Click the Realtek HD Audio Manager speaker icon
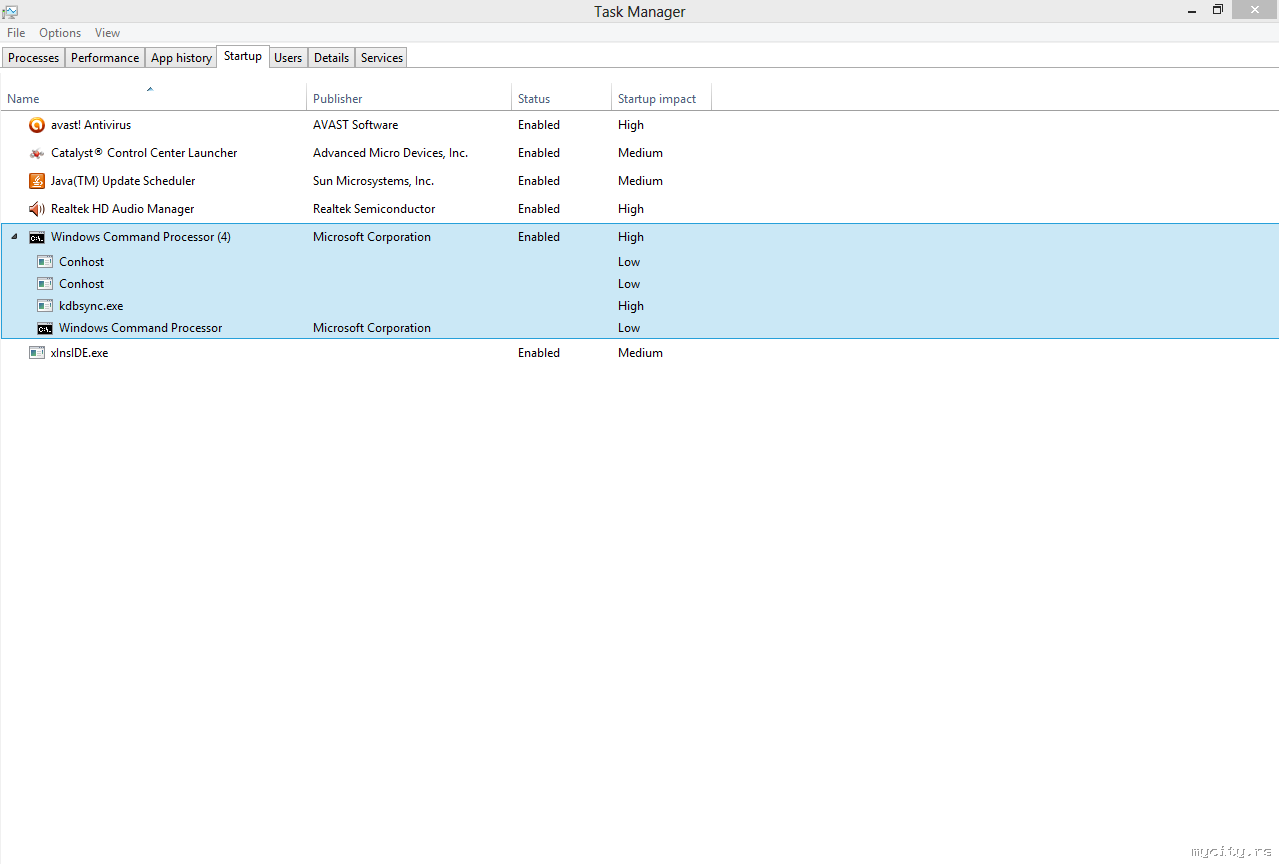This screenshot has height=864, width=1279. [x=37, y=209]
